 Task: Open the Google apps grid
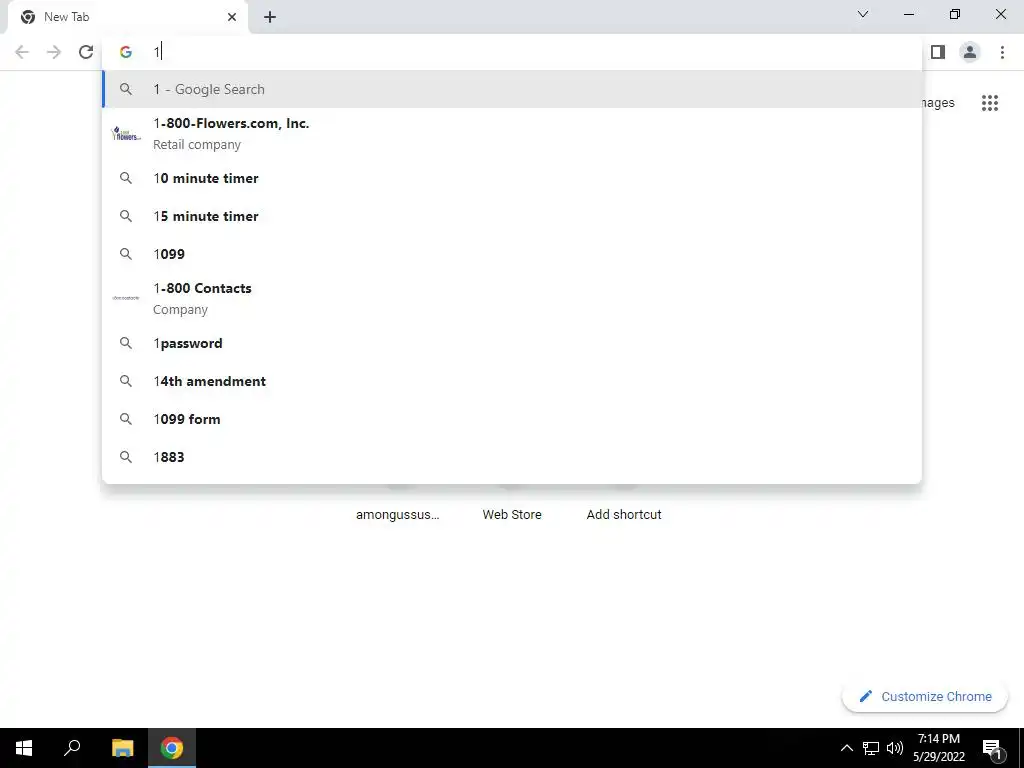(x=989, y=103)
